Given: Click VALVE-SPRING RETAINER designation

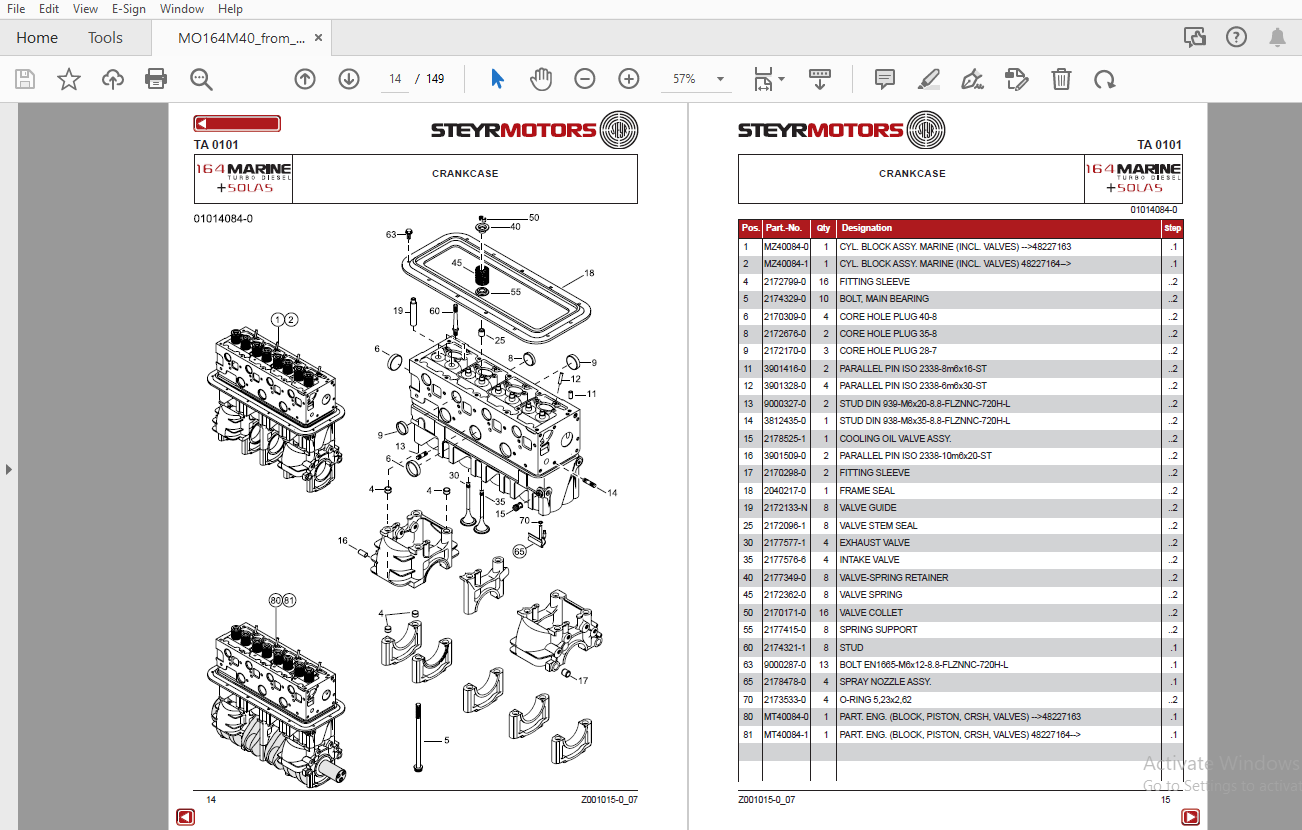Looking at the screenshot, I should coord(894,578).
